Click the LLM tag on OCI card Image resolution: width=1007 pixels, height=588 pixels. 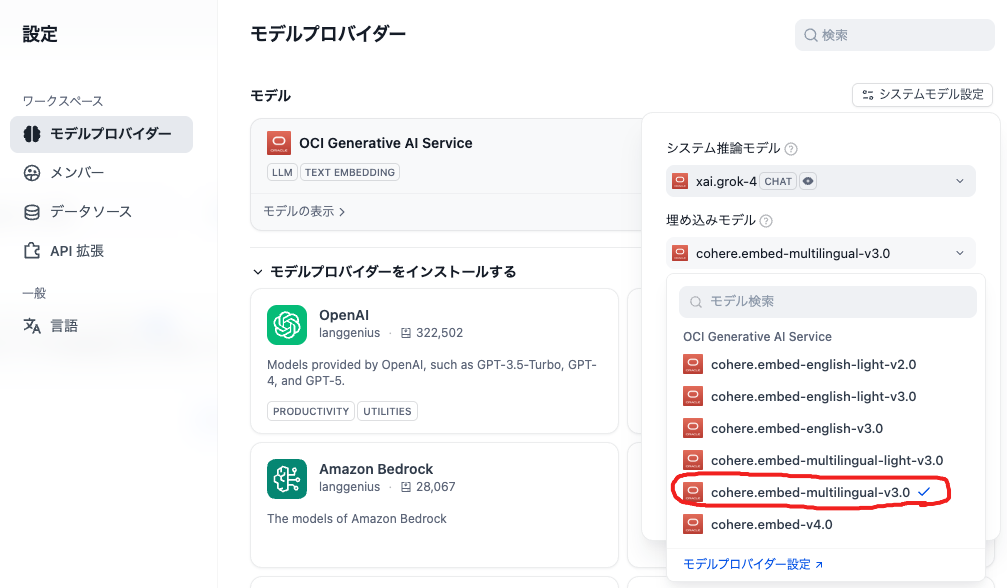tap(282, 172)
